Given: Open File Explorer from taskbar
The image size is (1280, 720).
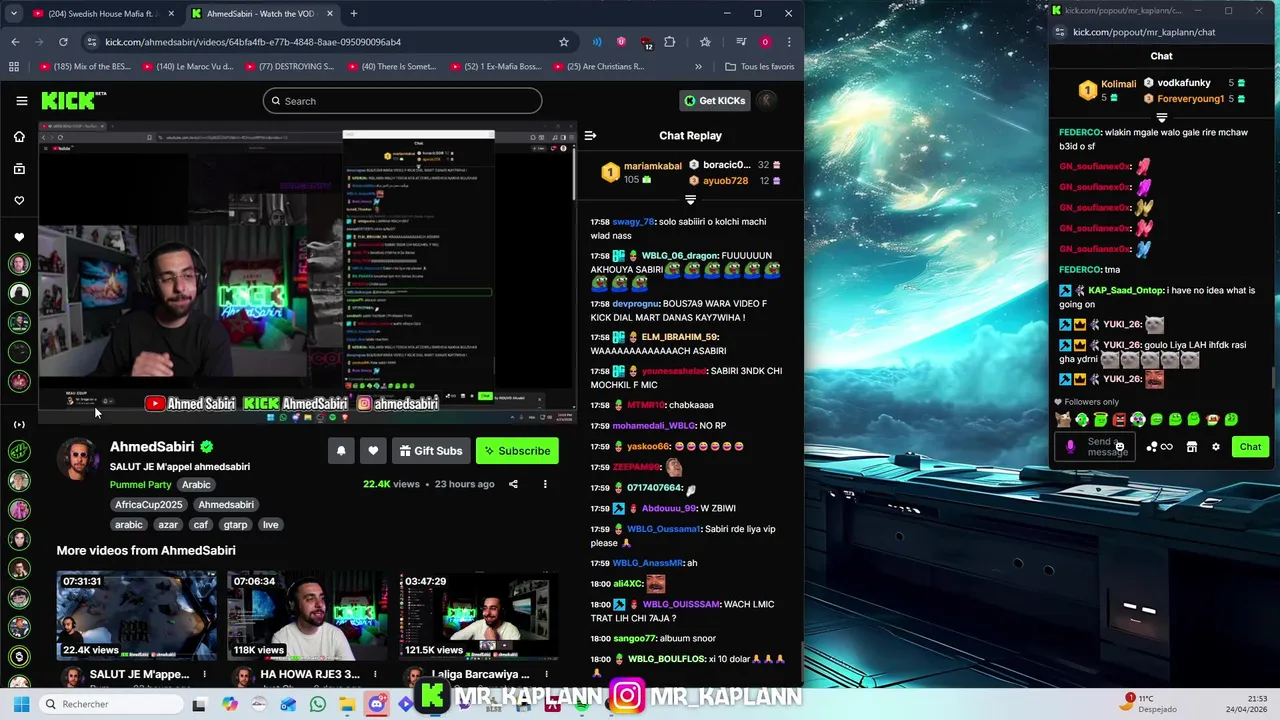Looking at the screenshot, I should (347, 704).
